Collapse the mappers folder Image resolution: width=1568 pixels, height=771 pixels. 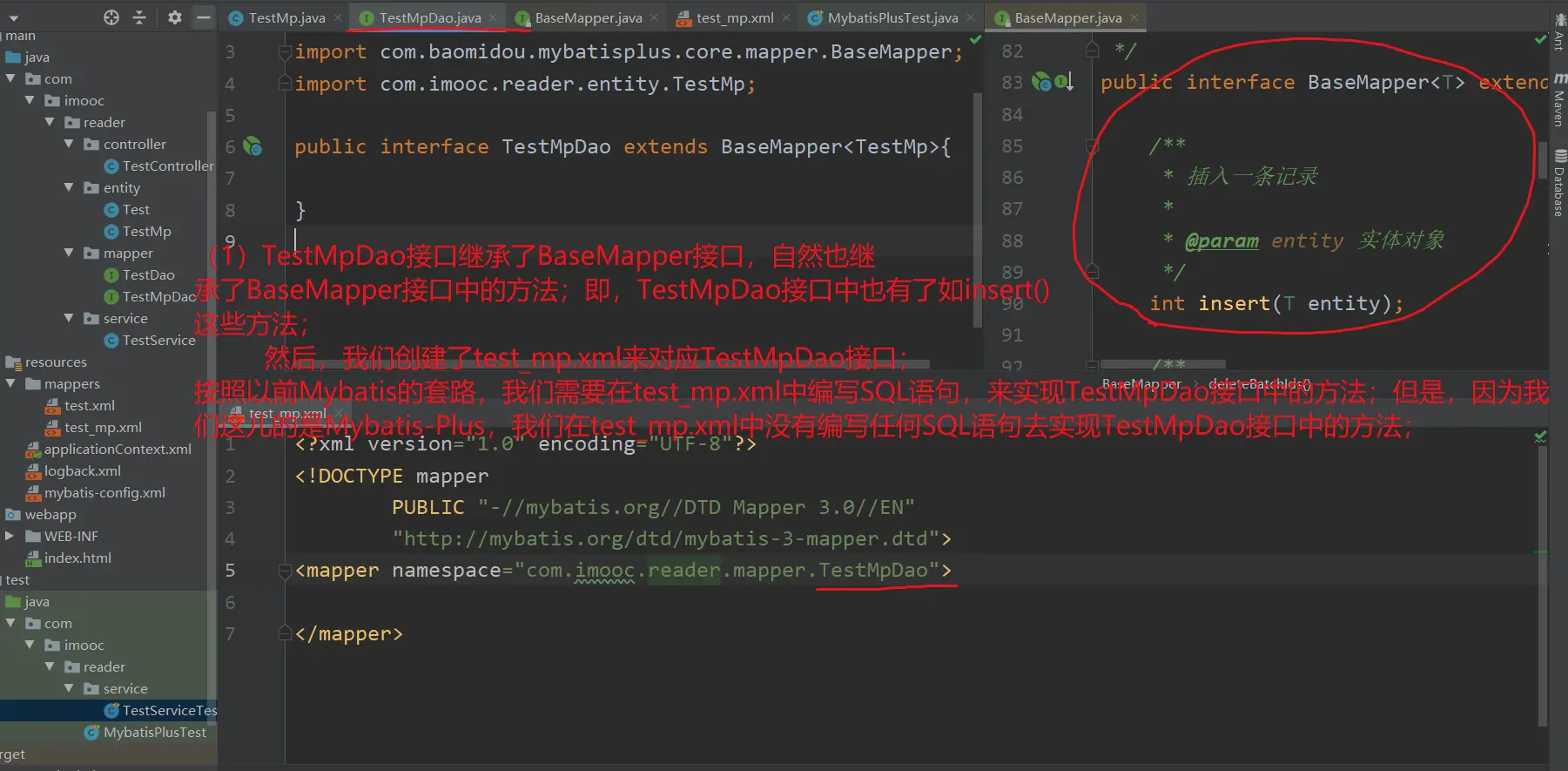(x=11, y=383)
